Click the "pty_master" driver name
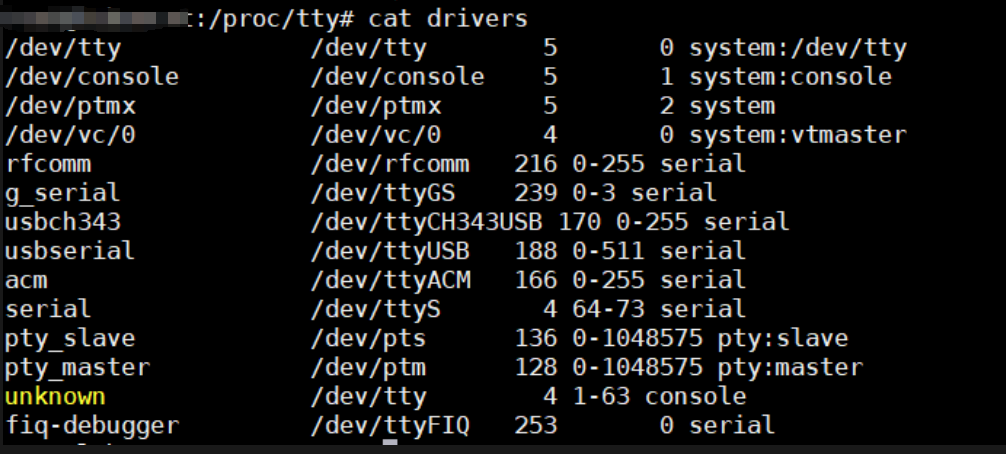 [77, 367]
